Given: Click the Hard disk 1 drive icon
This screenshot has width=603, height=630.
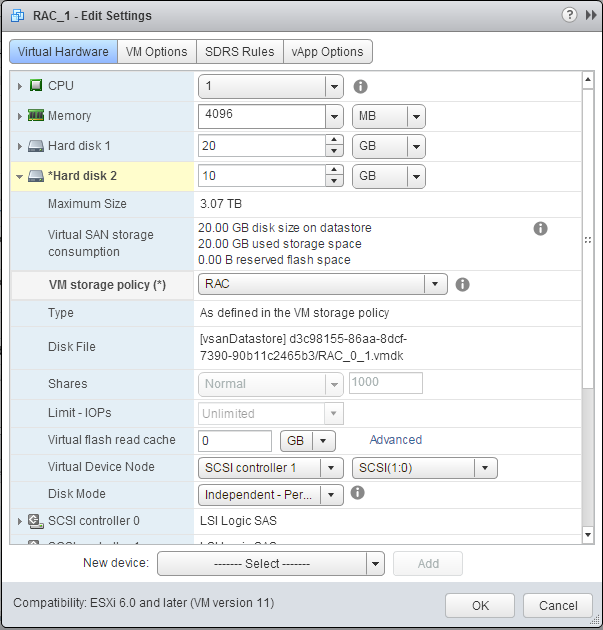Looking at the screenshot, I should tap(36, 146).
